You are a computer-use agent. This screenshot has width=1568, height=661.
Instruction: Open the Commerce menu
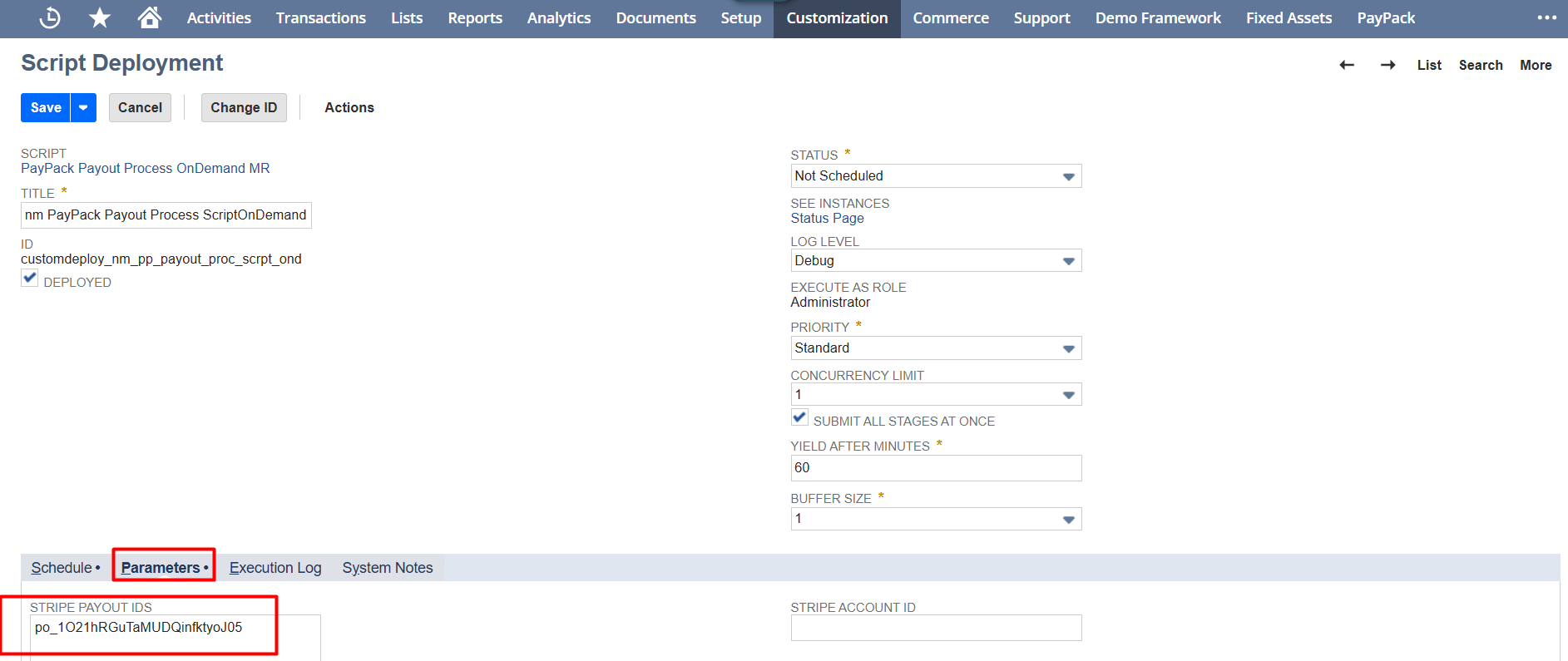pyautogui.click(x=951, y=18)
